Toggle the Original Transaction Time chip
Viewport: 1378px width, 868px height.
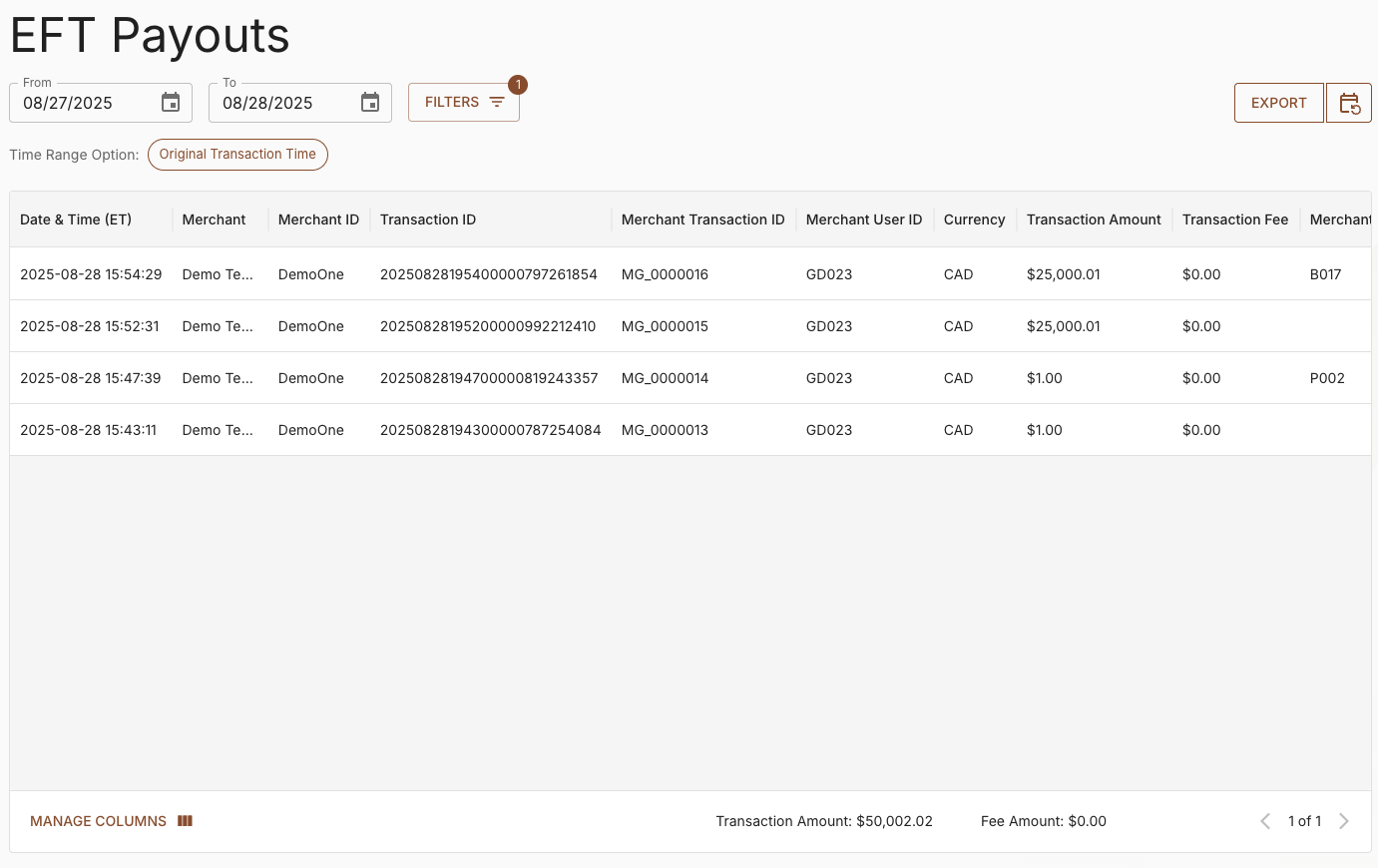[237, 155]
